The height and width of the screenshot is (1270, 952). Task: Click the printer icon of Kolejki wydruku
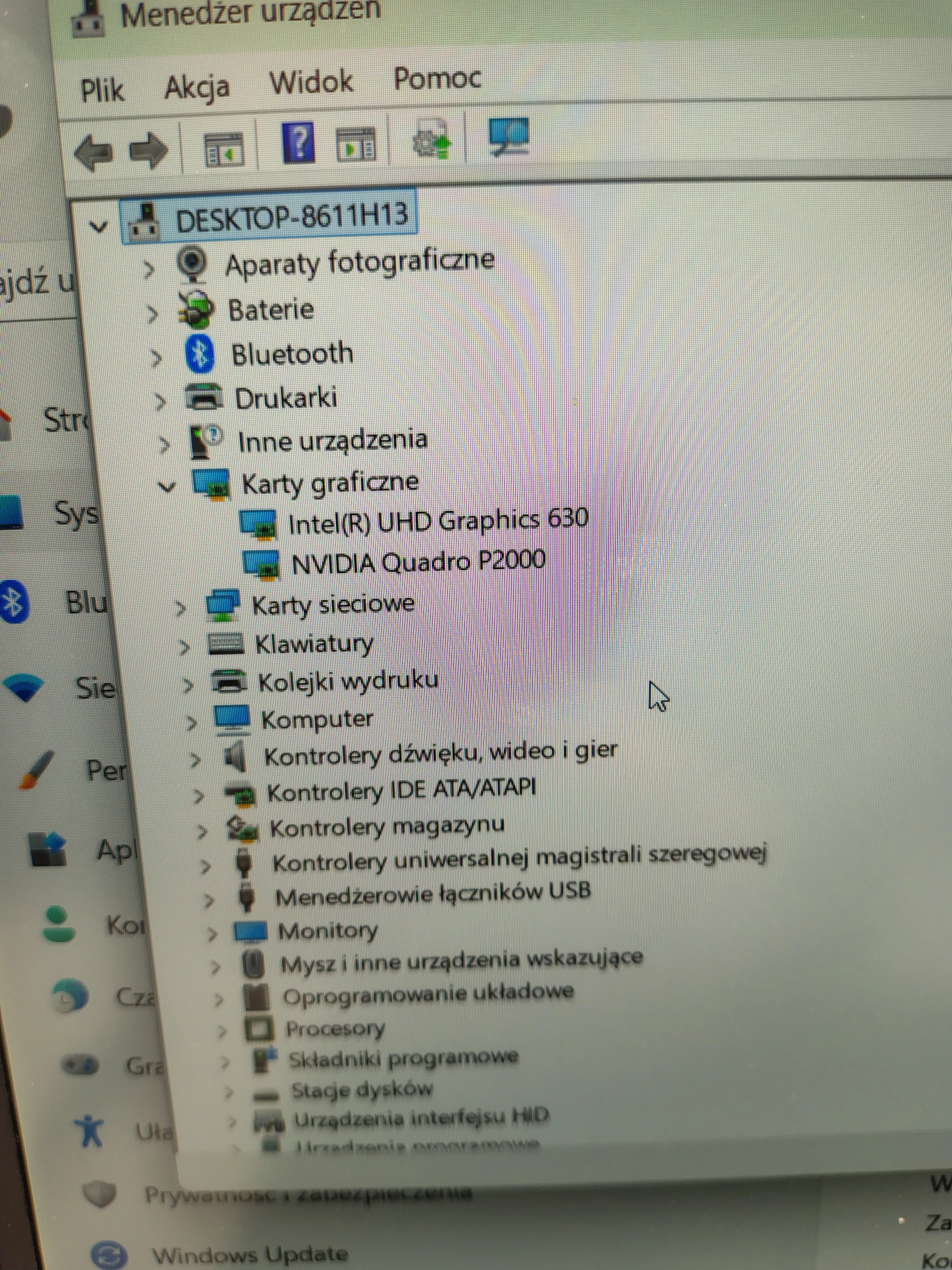230,682
